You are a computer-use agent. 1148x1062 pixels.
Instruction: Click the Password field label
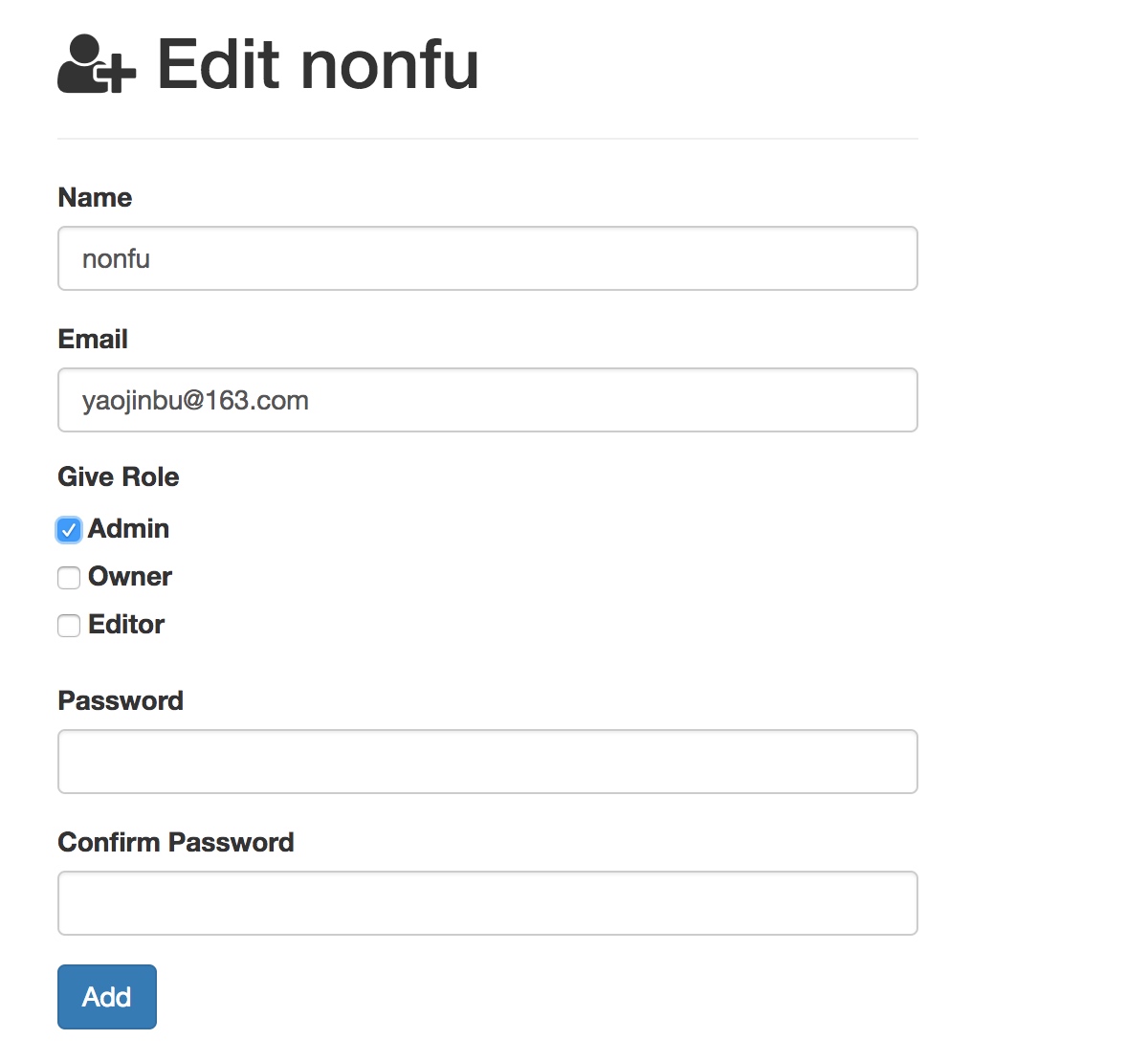click(x=121, y=700)
